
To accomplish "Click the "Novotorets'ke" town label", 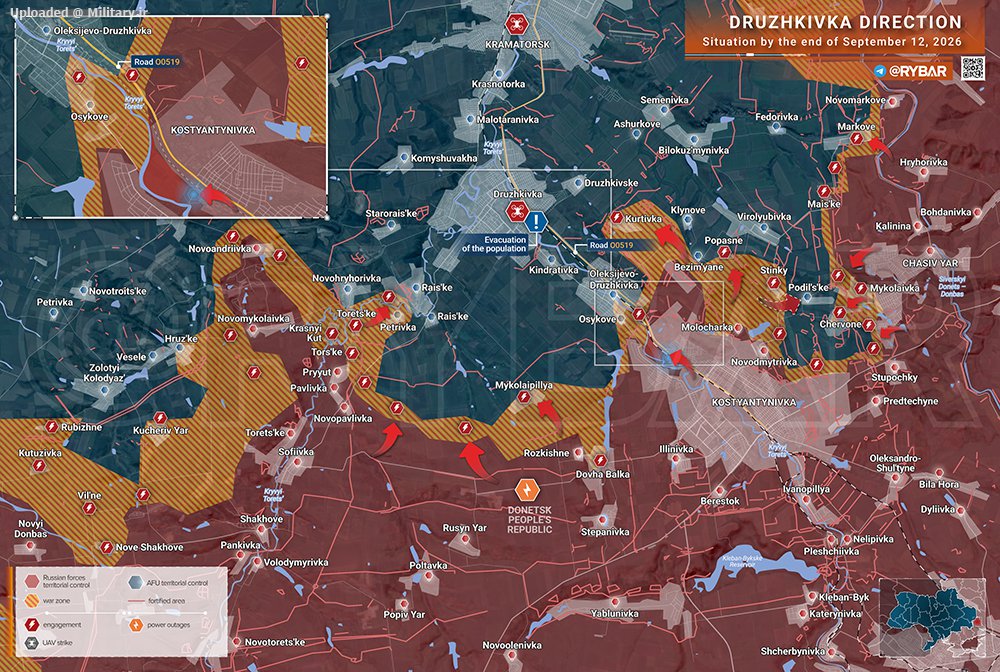I will [x=275, y=642].
